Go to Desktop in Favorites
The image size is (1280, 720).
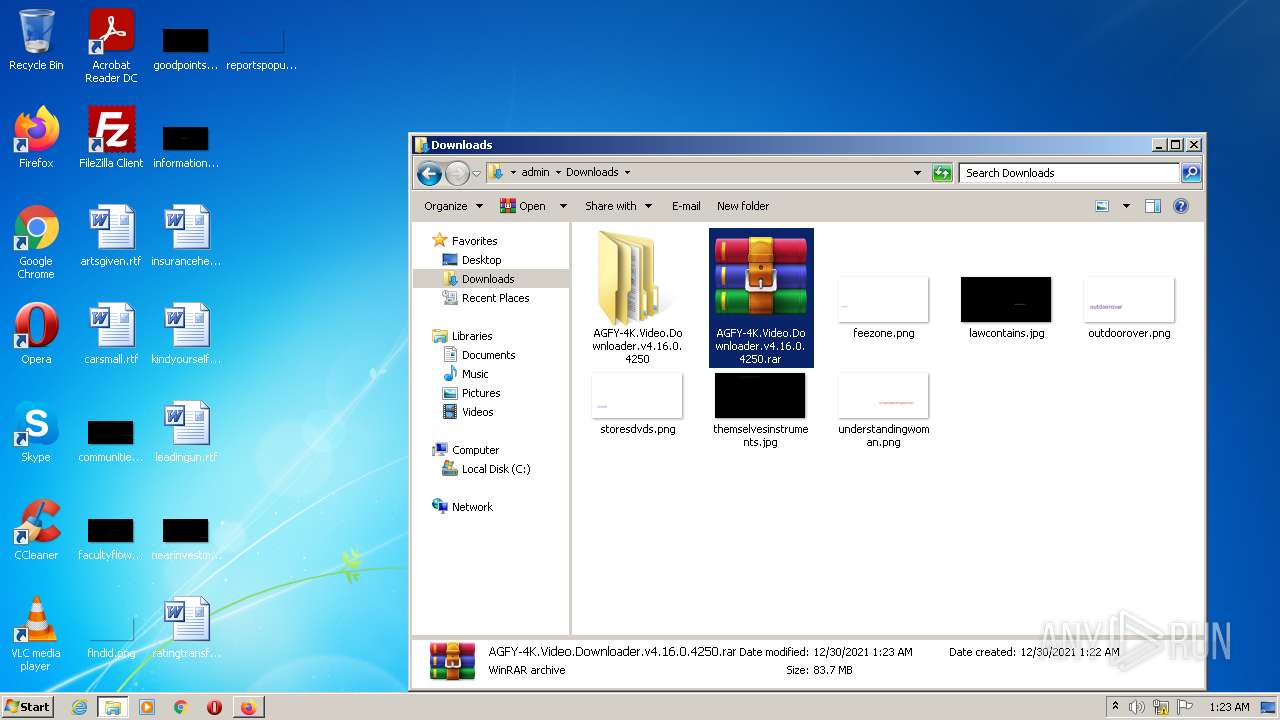[x=481, y=260]
